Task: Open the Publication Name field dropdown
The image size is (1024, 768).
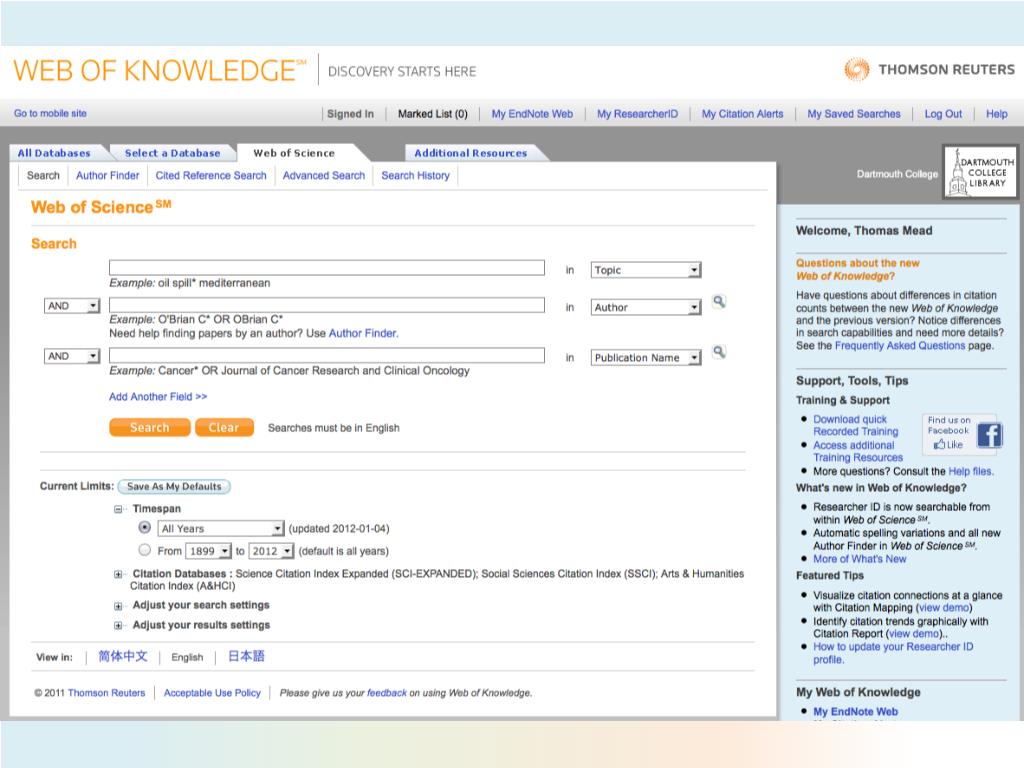Action: coord(645,357)
